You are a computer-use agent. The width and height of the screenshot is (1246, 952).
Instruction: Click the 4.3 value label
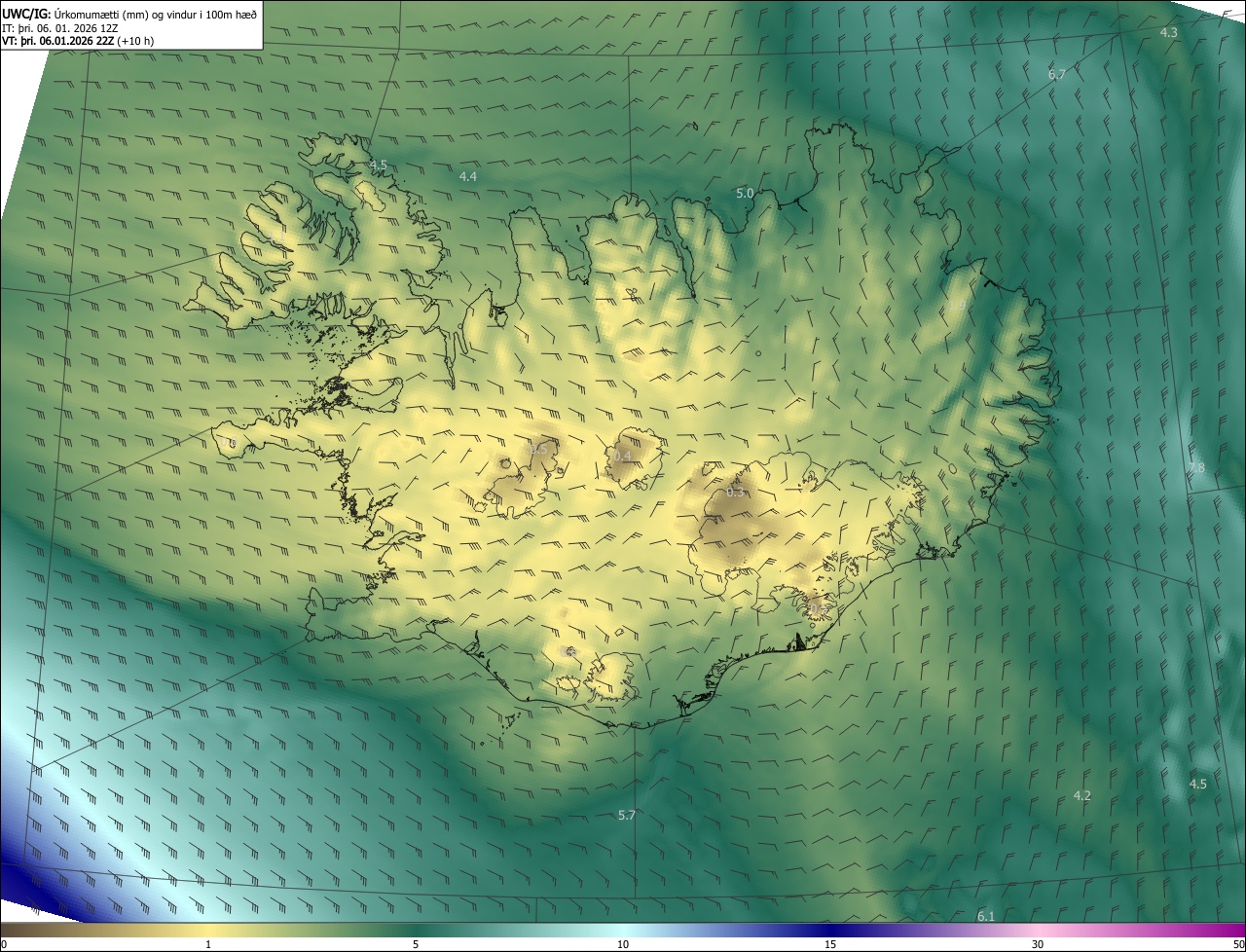(1168, 32)
